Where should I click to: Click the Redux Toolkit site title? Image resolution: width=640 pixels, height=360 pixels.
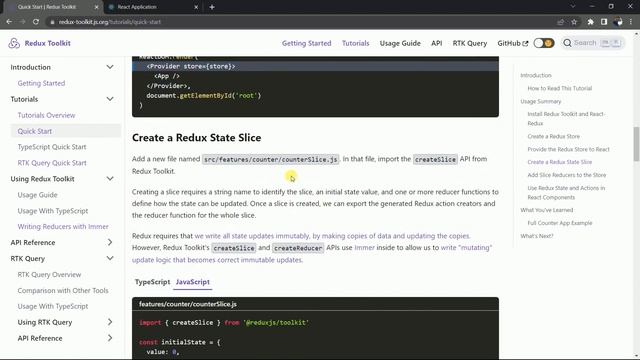pyautogui.click(x=47, y=43)
